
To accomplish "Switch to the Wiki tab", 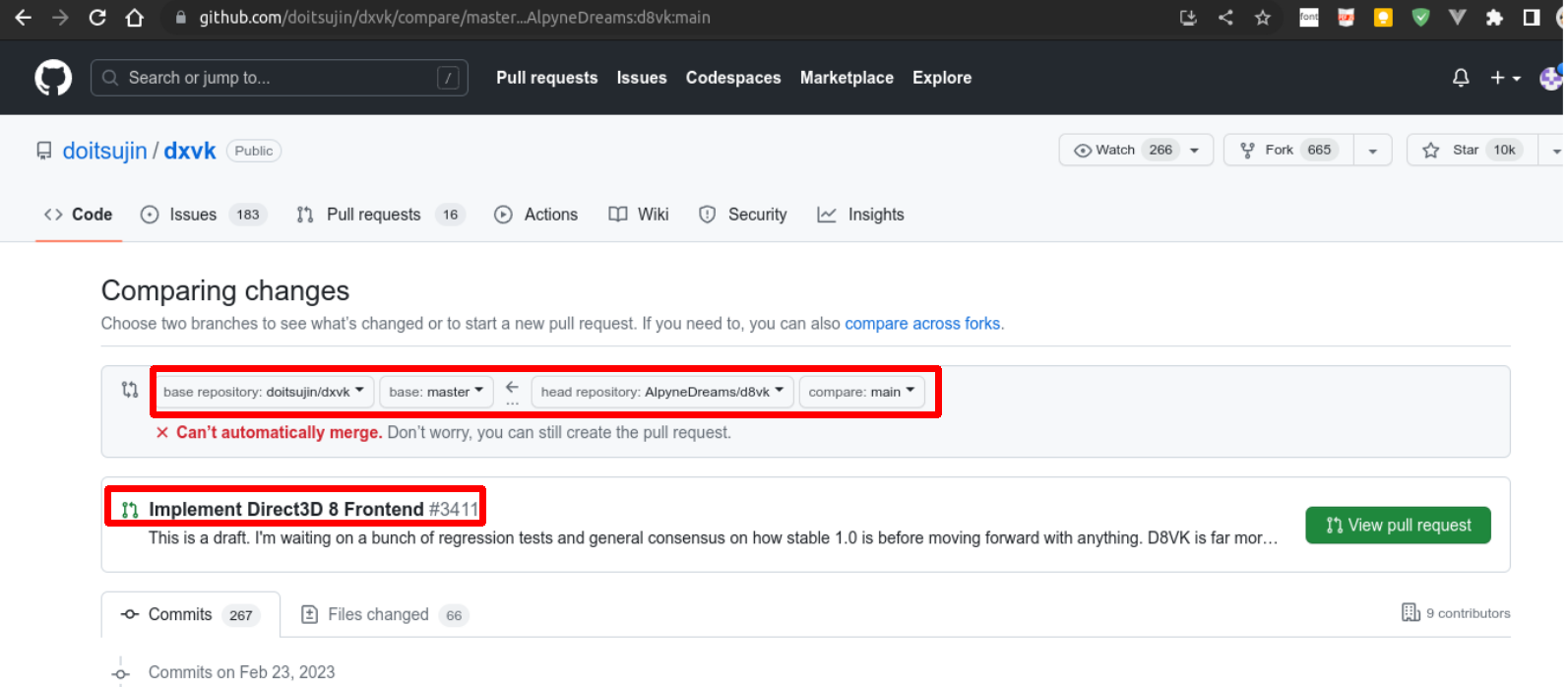I will point(639,215).
